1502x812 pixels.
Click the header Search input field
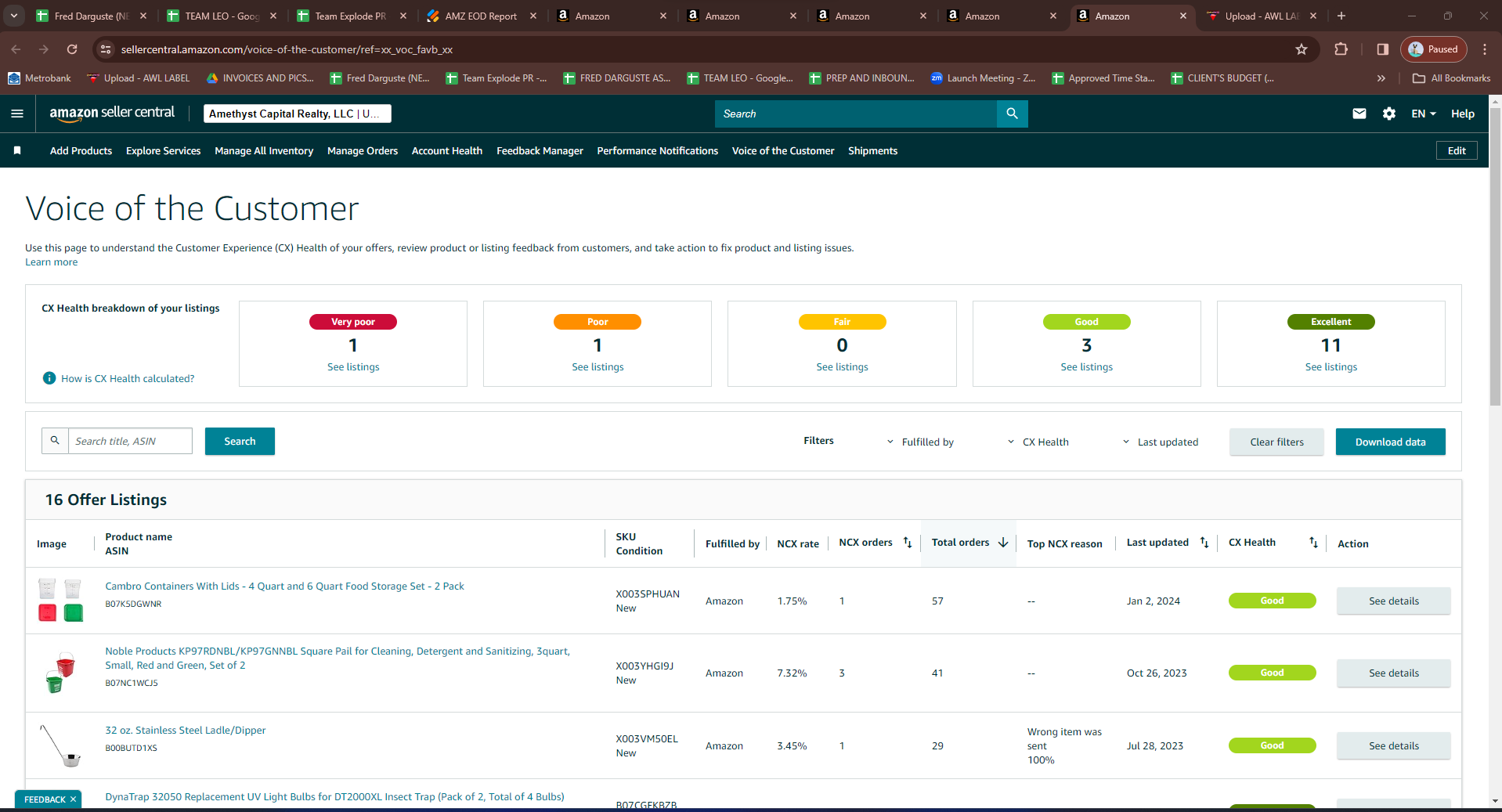856,114
